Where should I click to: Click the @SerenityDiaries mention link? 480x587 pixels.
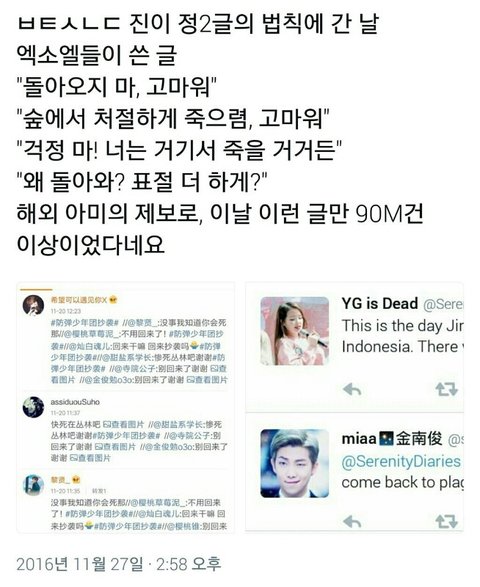coord(401,461)
